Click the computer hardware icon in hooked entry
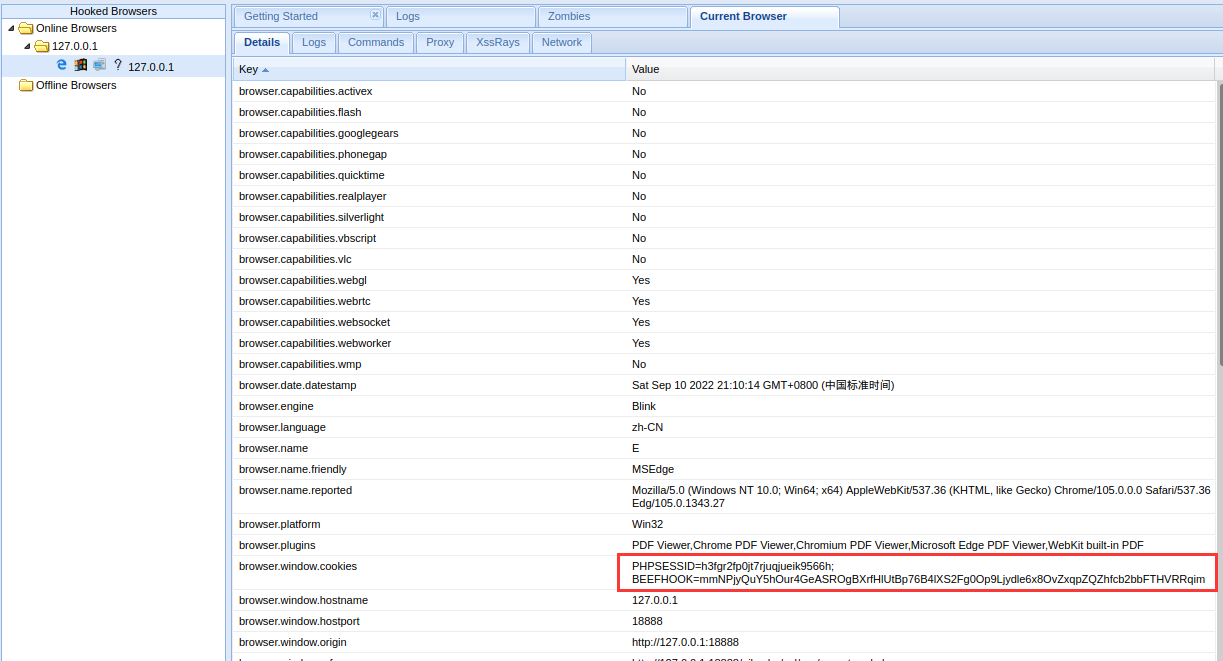 99,65
